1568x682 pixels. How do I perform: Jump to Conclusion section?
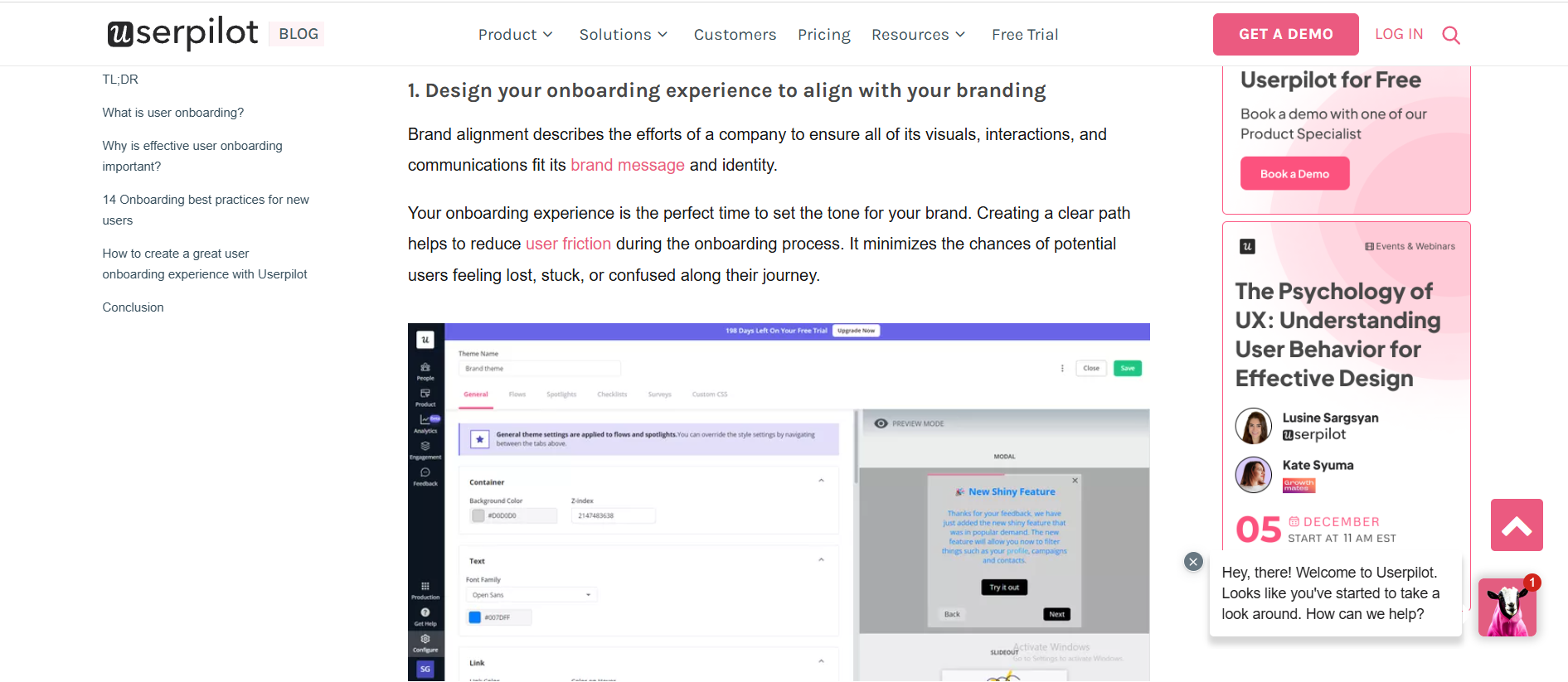click(133, 307)
